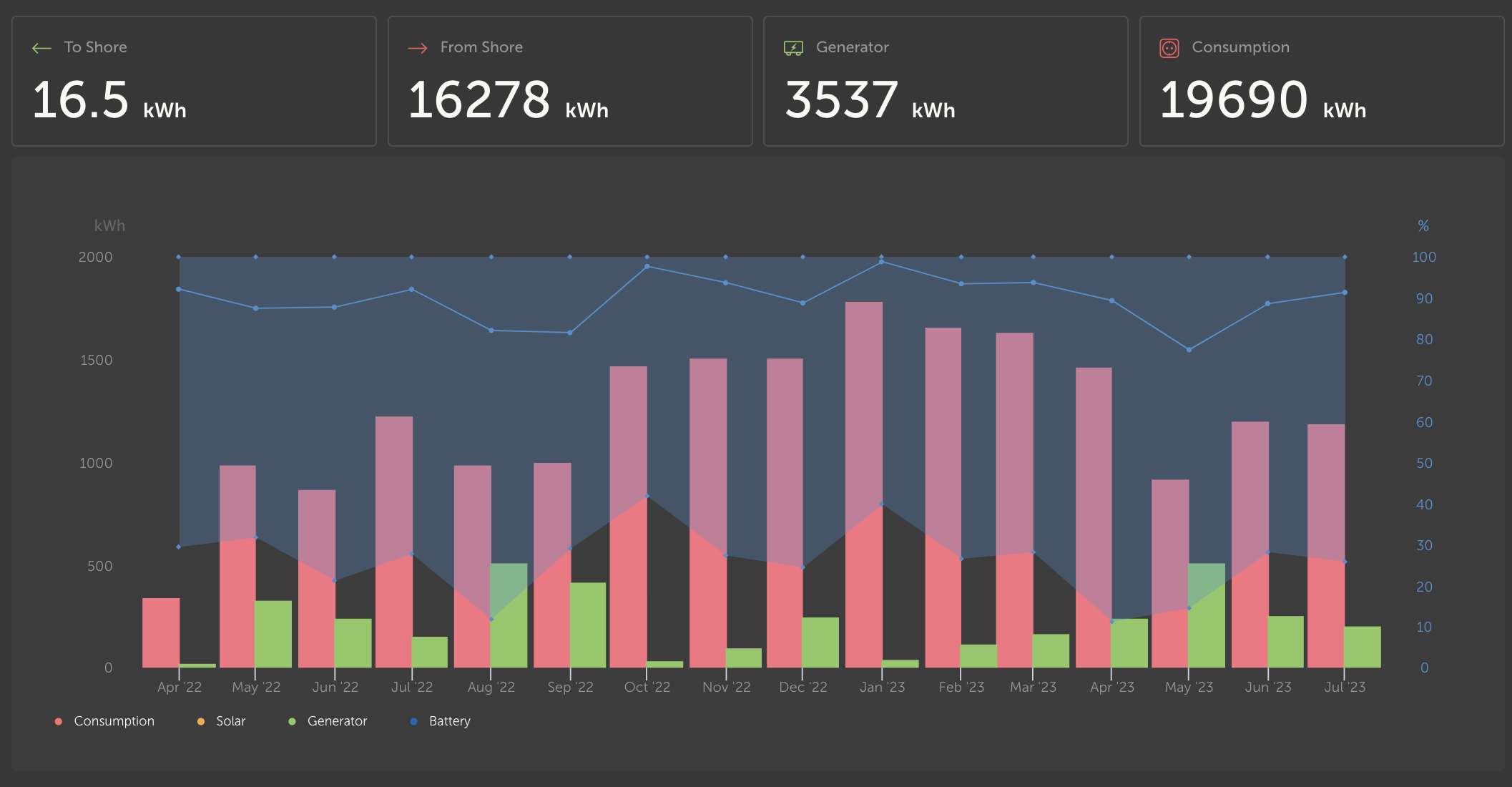Viewport: 1512px width, 787px height.
Task: Click the orange Solar legend dot
Action: pyautogui.click(x=201, y=721)
